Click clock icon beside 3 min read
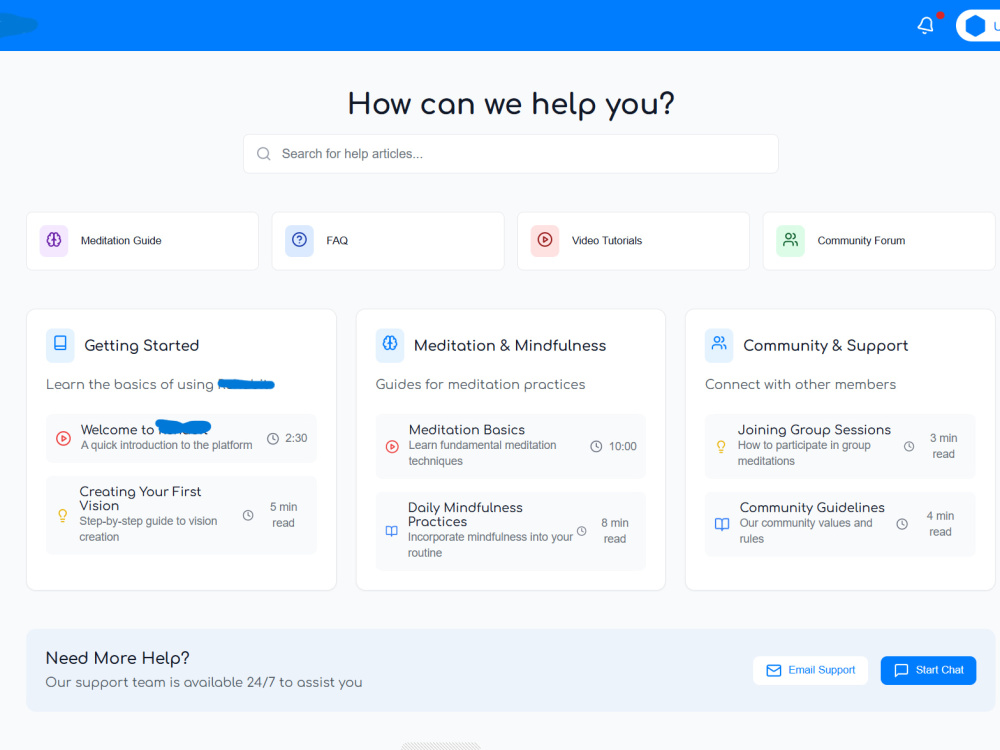This screenshot has width=1000, height=750. point(909,446)
